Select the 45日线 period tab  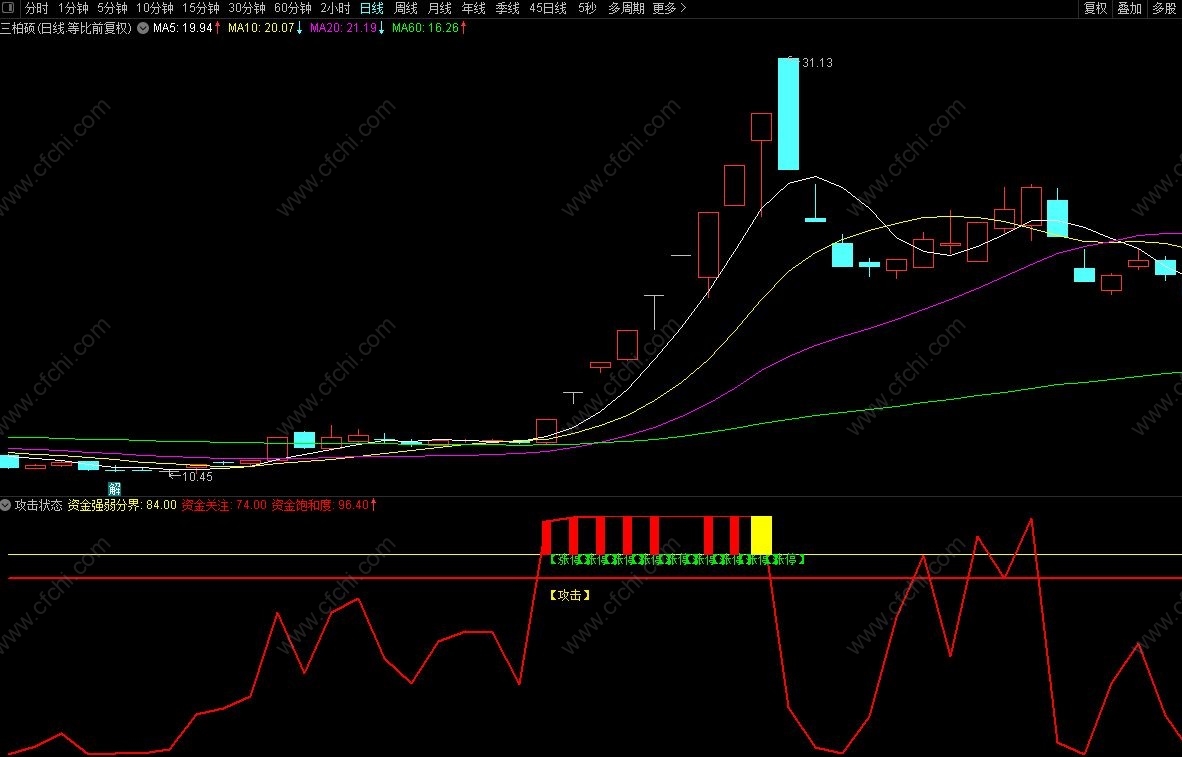pos(548,8)
